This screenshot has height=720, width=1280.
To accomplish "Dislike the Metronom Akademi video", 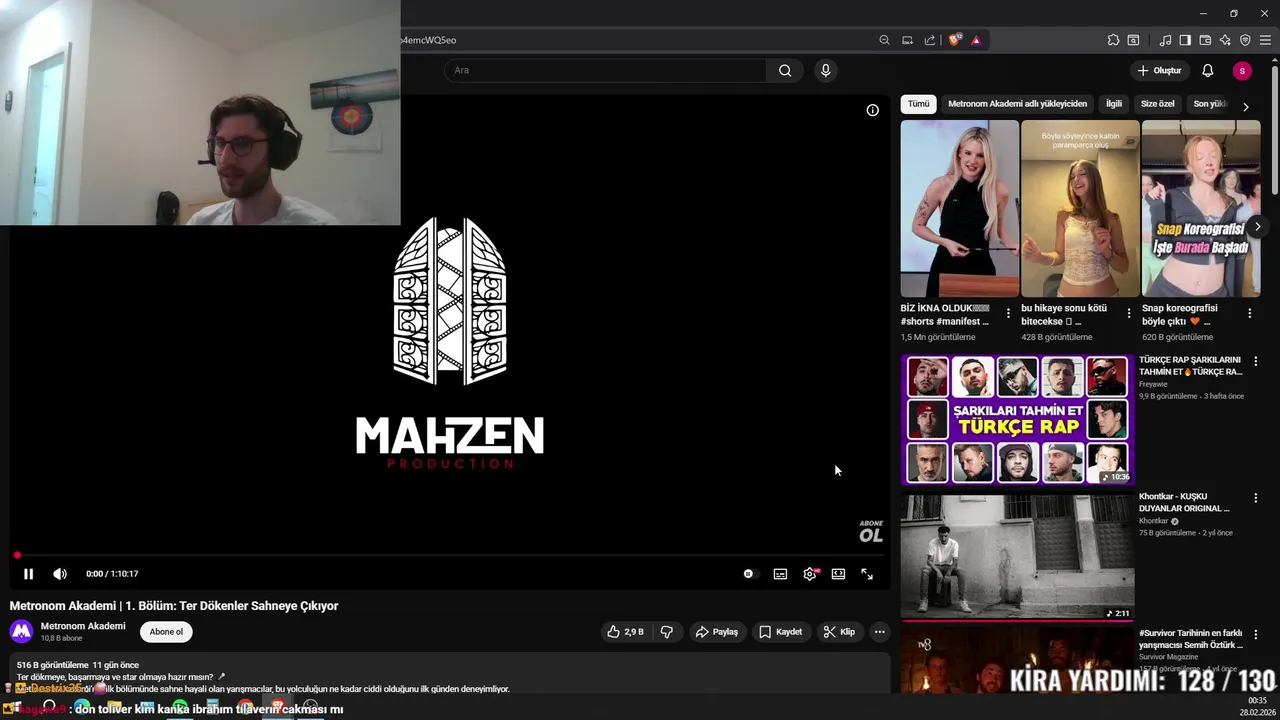I will pyautogui.click(x=667, y=632).
